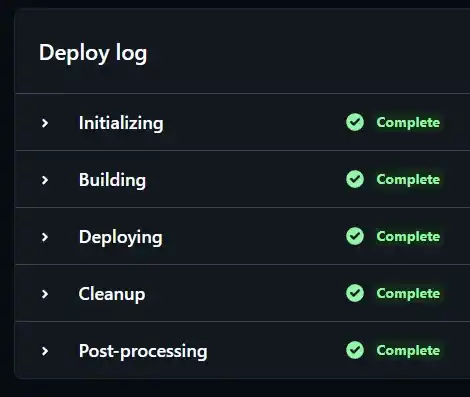Expand the Initializing step chevron
This screenshot has height=397, width=470.
pyautogui.click(x=45, y=123)
